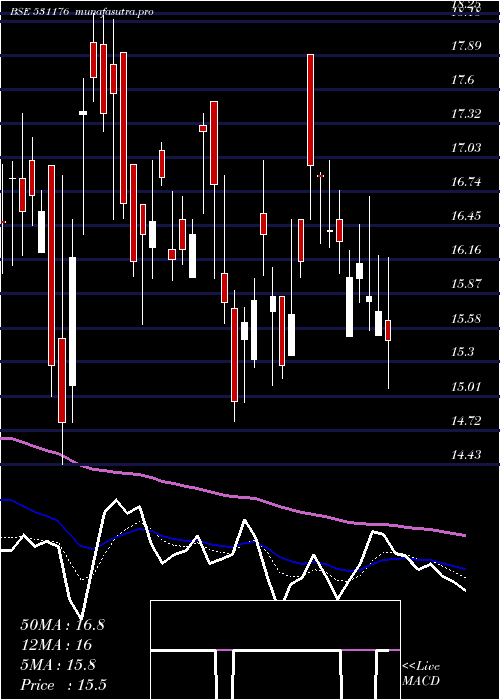Click the 15.87 price axis label
500x700 pixels.
tap(466, 284)
